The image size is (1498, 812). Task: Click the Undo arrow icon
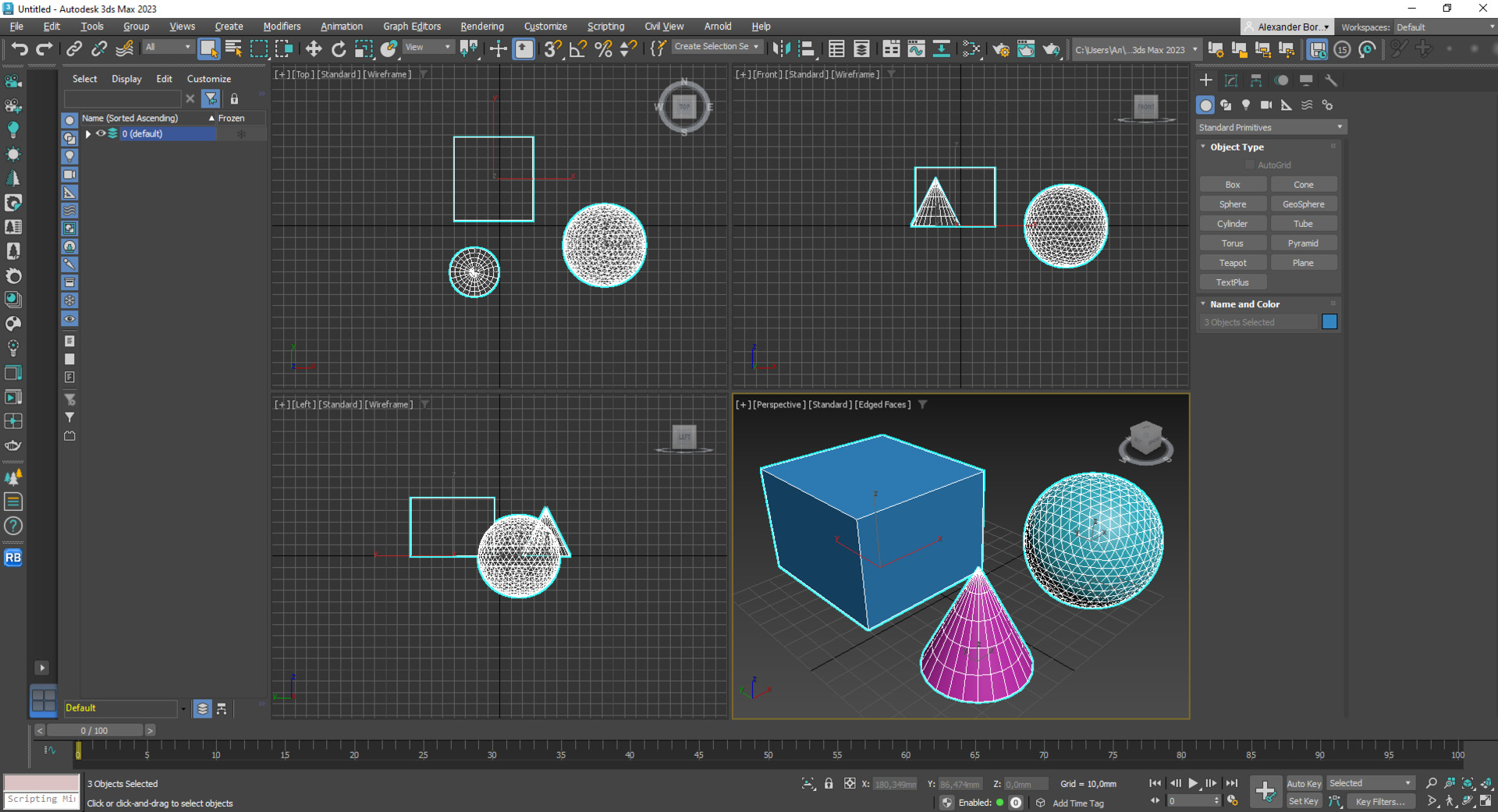(20, 49)
